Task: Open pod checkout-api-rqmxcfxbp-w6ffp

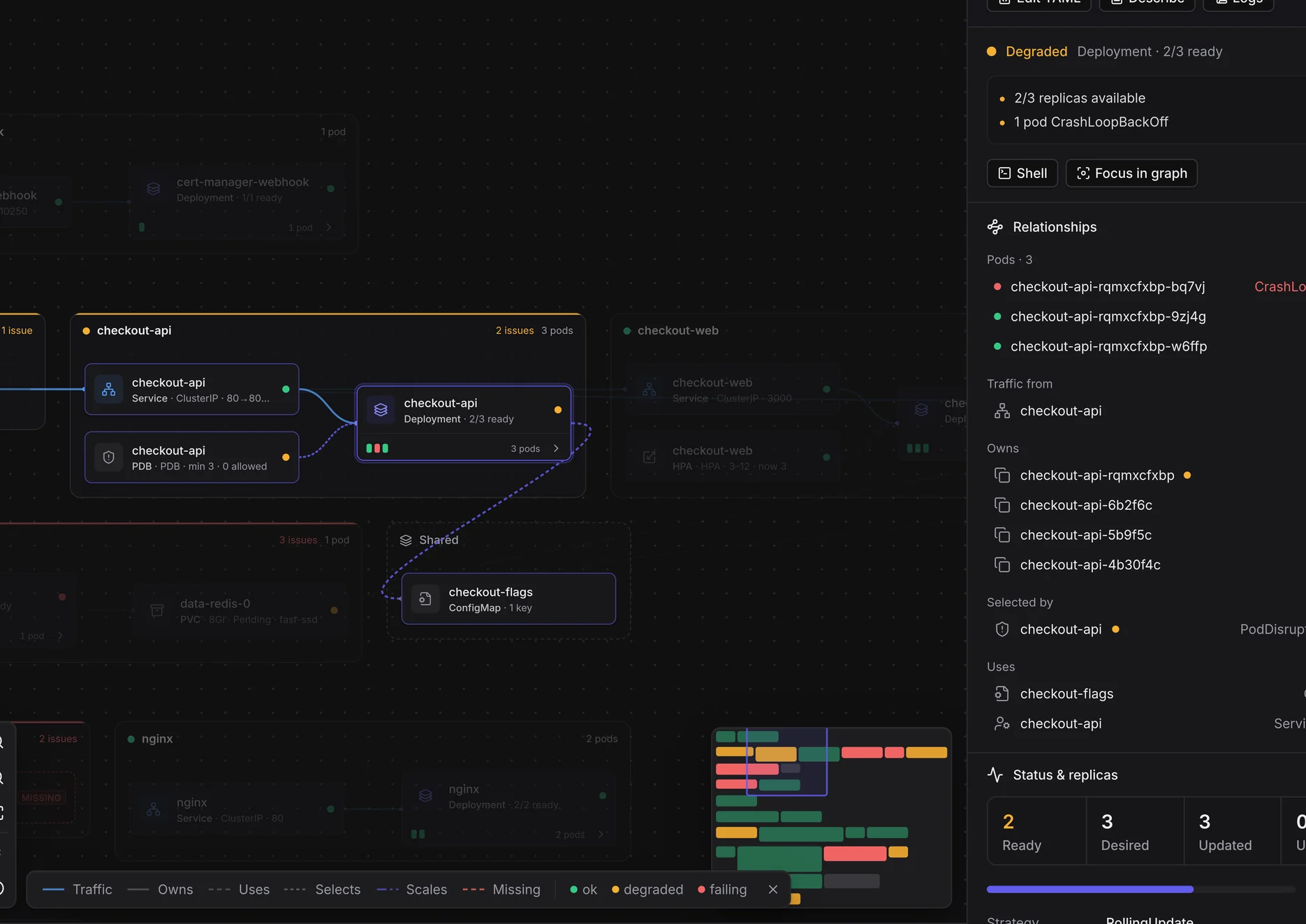Action: tap(1108, 346)
